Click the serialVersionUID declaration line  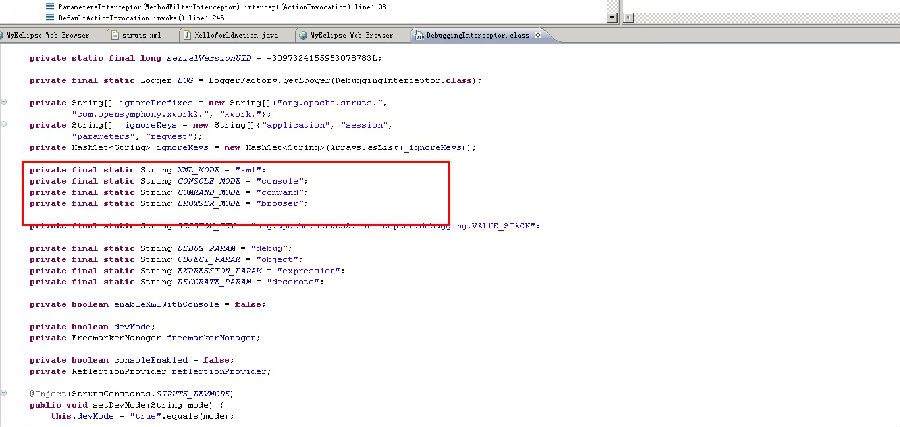pyautogui.click(x=205, y=58)
